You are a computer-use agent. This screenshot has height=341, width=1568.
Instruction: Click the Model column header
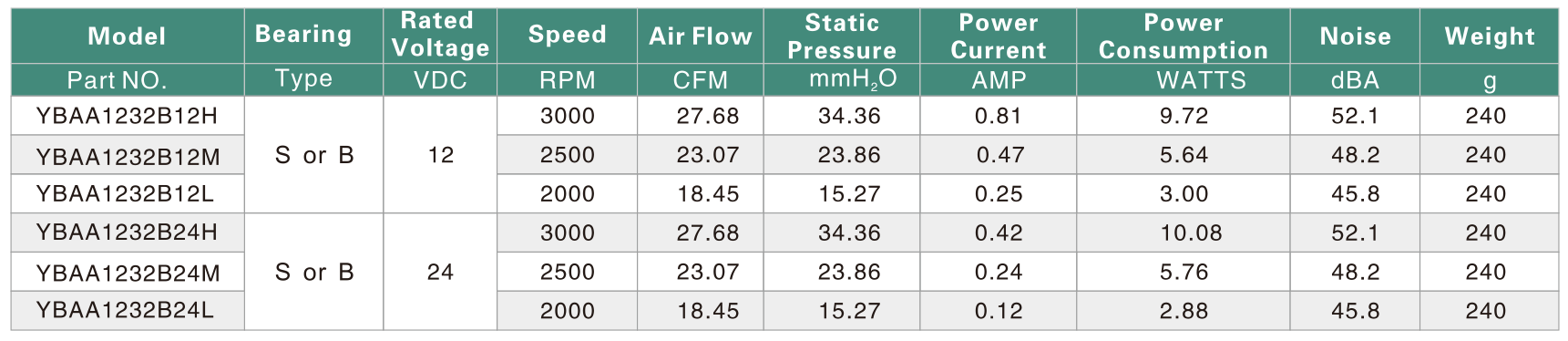tap(127, 36)
